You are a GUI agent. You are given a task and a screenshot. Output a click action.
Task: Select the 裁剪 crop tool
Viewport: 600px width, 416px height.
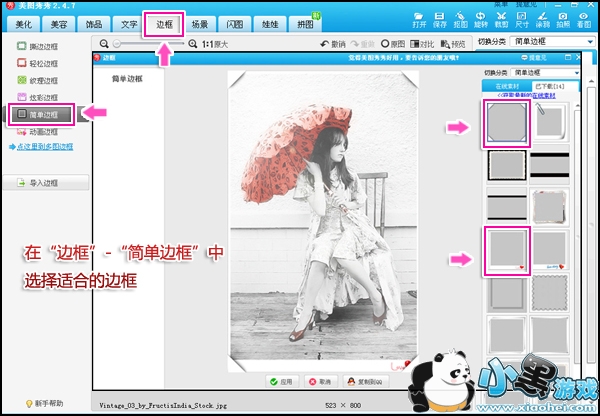[501, 16]
